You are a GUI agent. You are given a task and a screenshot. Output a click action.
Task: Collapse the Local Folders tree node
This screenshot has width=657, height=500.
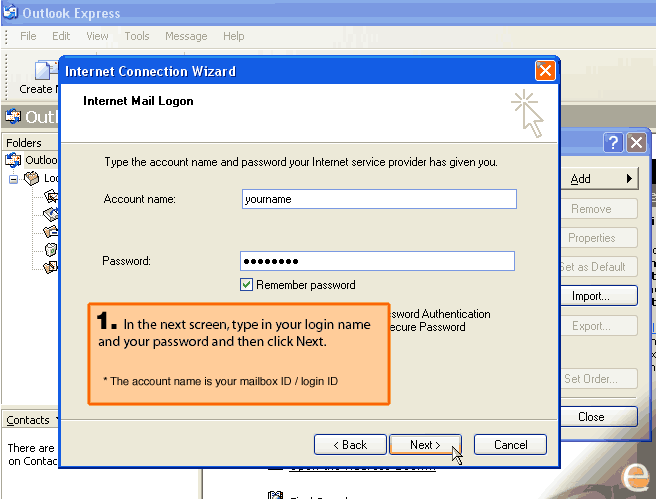[13, 179]
